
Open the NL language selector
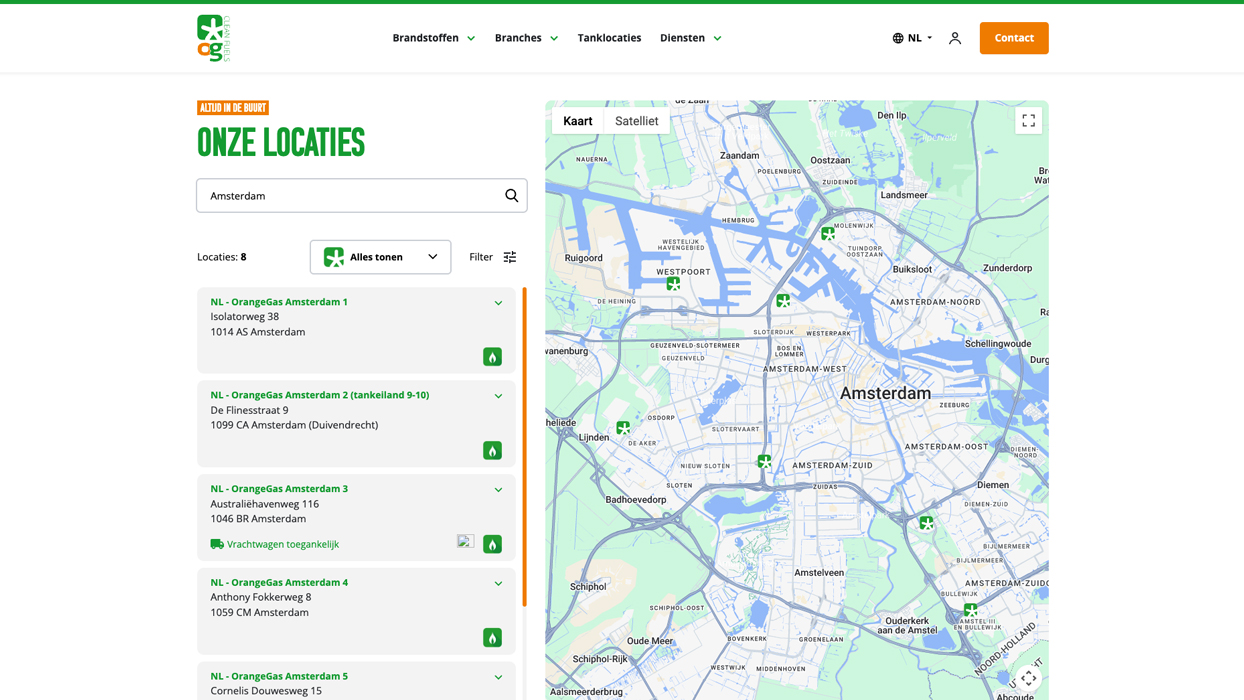[x=912, y=38]
